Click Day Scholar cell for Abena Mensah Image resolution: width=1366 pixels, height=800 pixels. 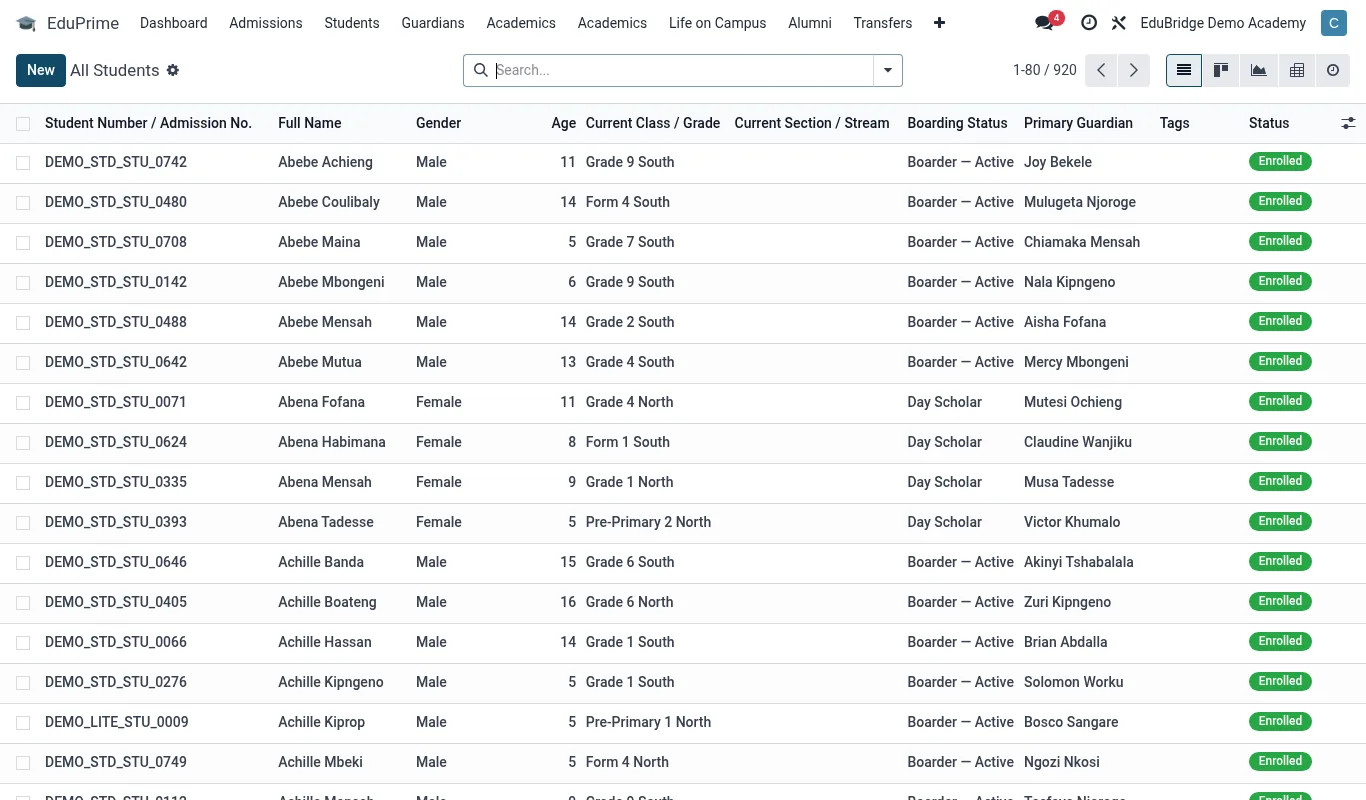click(x=944, y=482)
